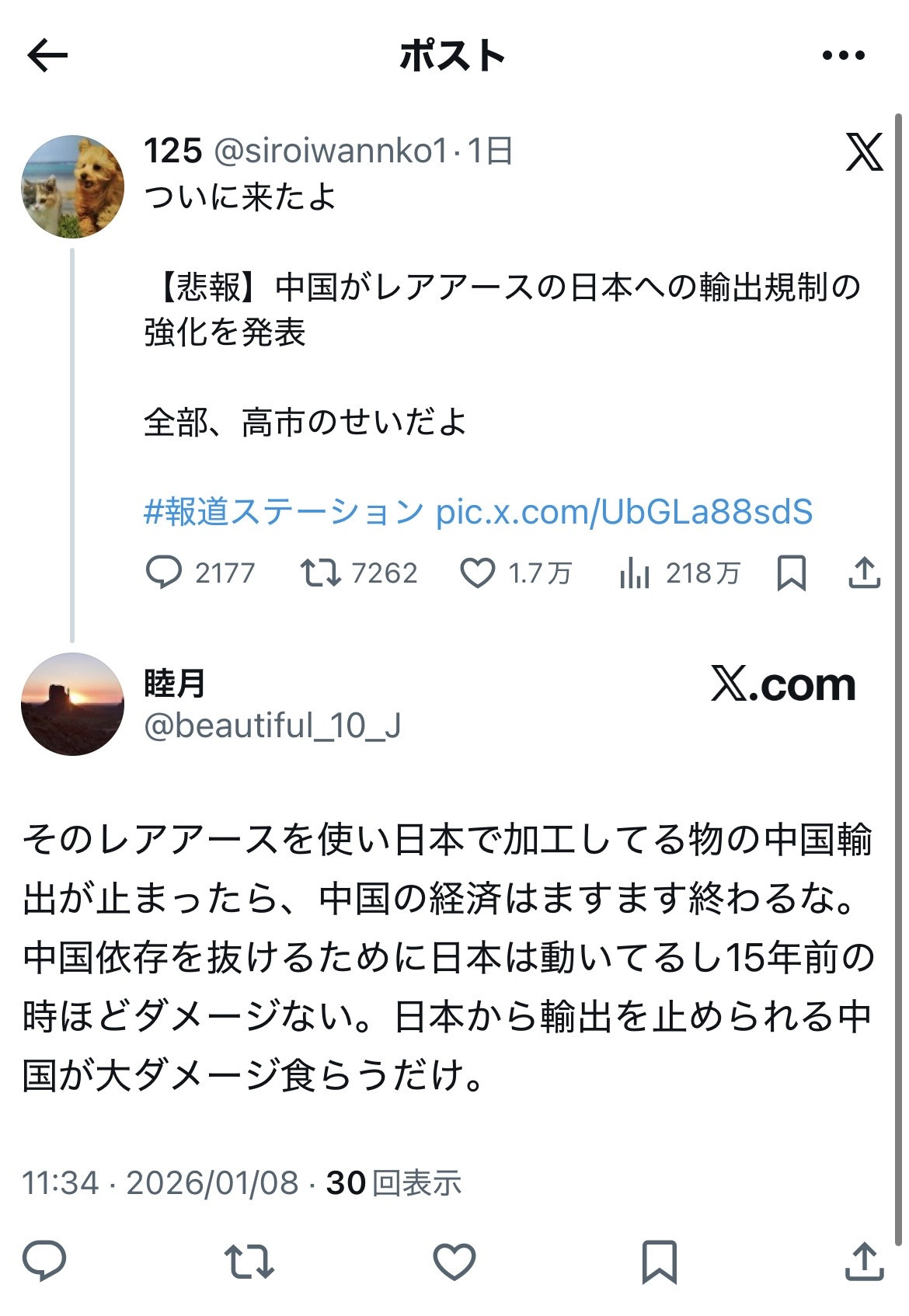
Task: Open the three-dots more options menu
Action: click(x=843, y=55)
